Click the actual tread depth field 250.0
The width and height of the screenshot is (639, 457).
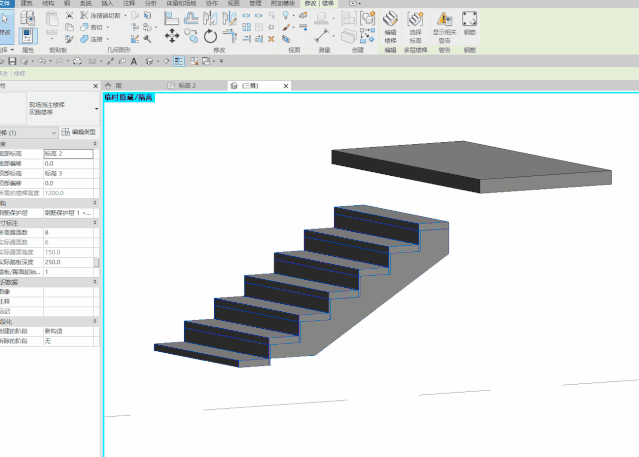(68, 262)
